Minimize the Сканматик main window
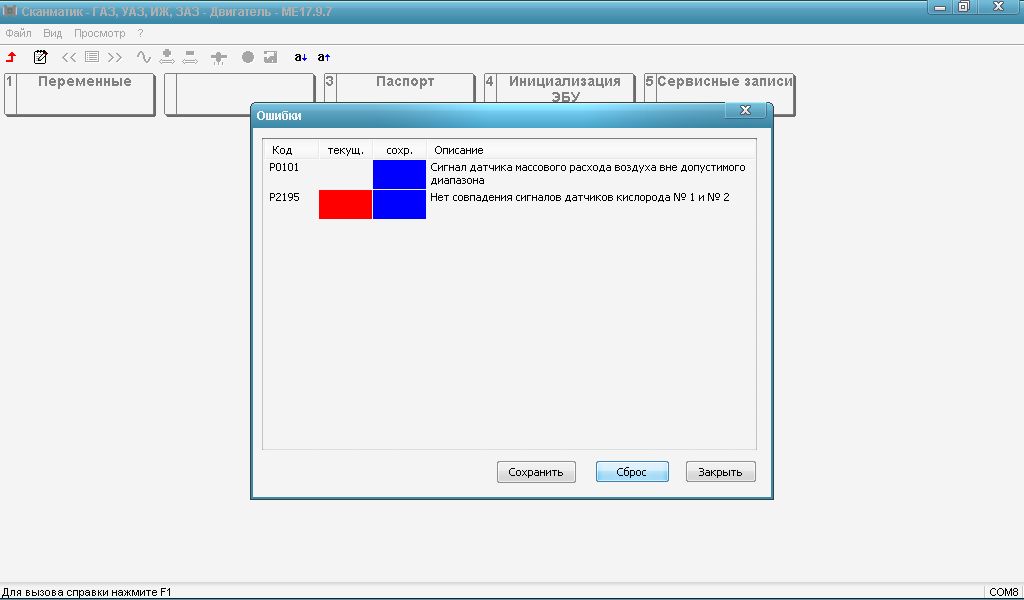Screen dimensions: 1024x600 point(940,8)
